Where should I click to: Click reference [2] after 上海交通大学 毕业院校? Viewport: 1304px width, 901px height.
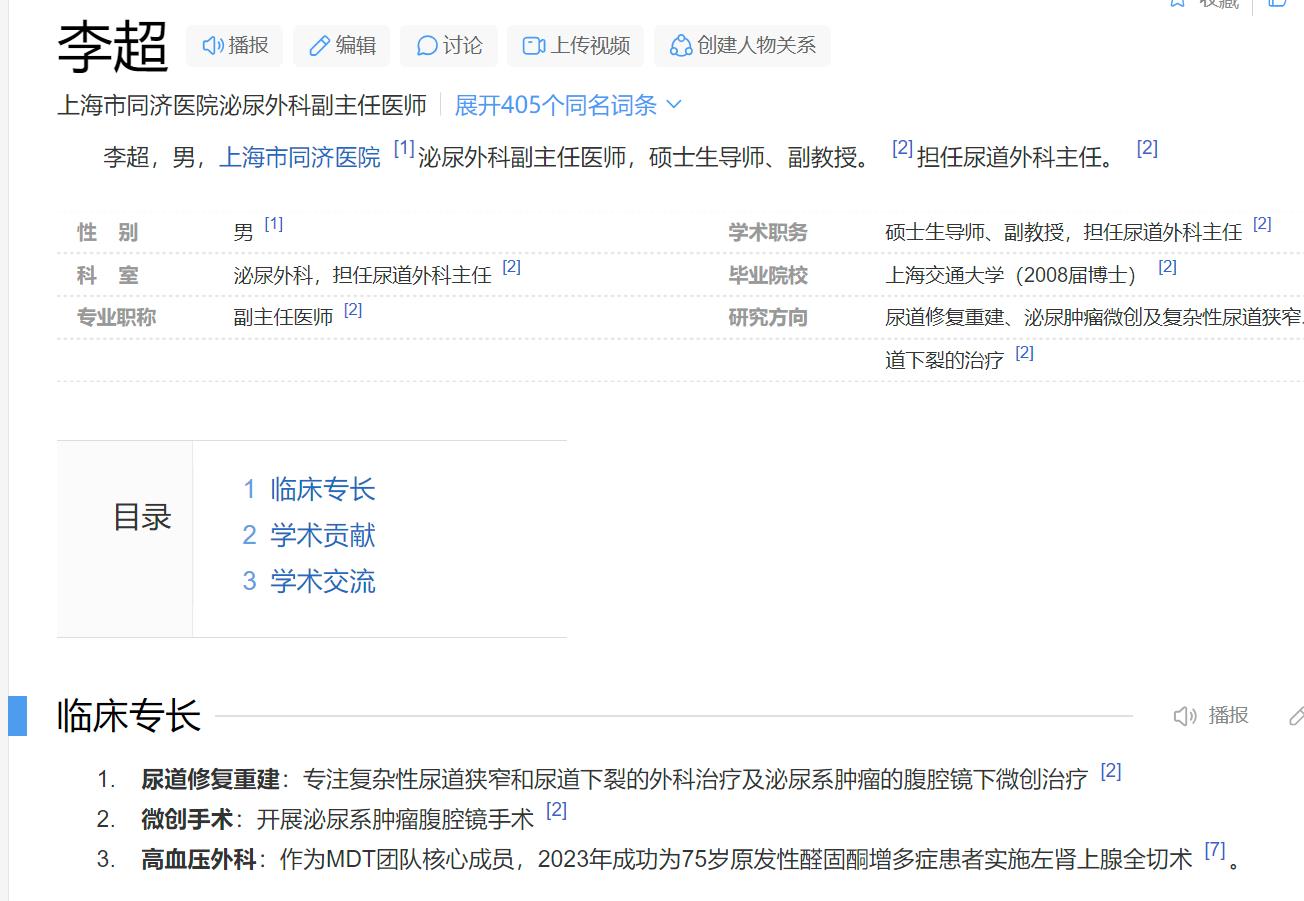(1166, 266)
